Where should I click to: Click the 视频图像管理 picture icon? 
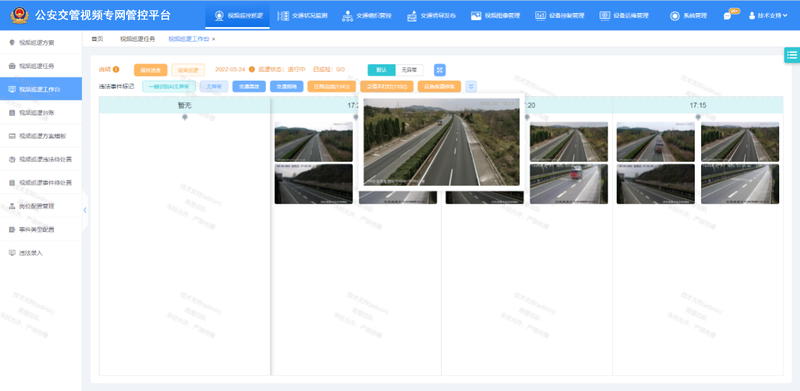pos(476,15)
